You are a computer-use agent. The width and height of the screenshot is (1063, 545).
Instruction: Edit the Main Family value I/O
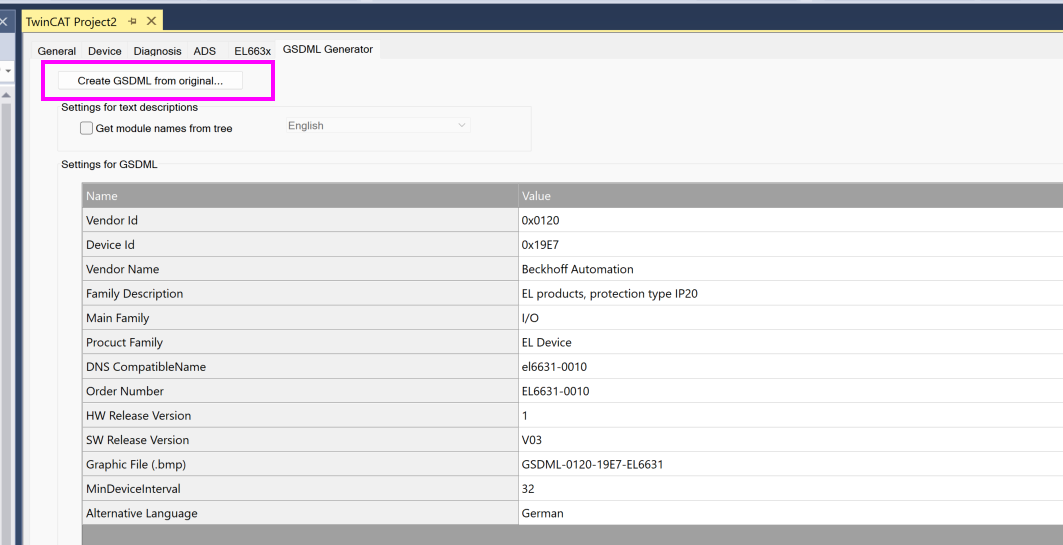point(790,318)
